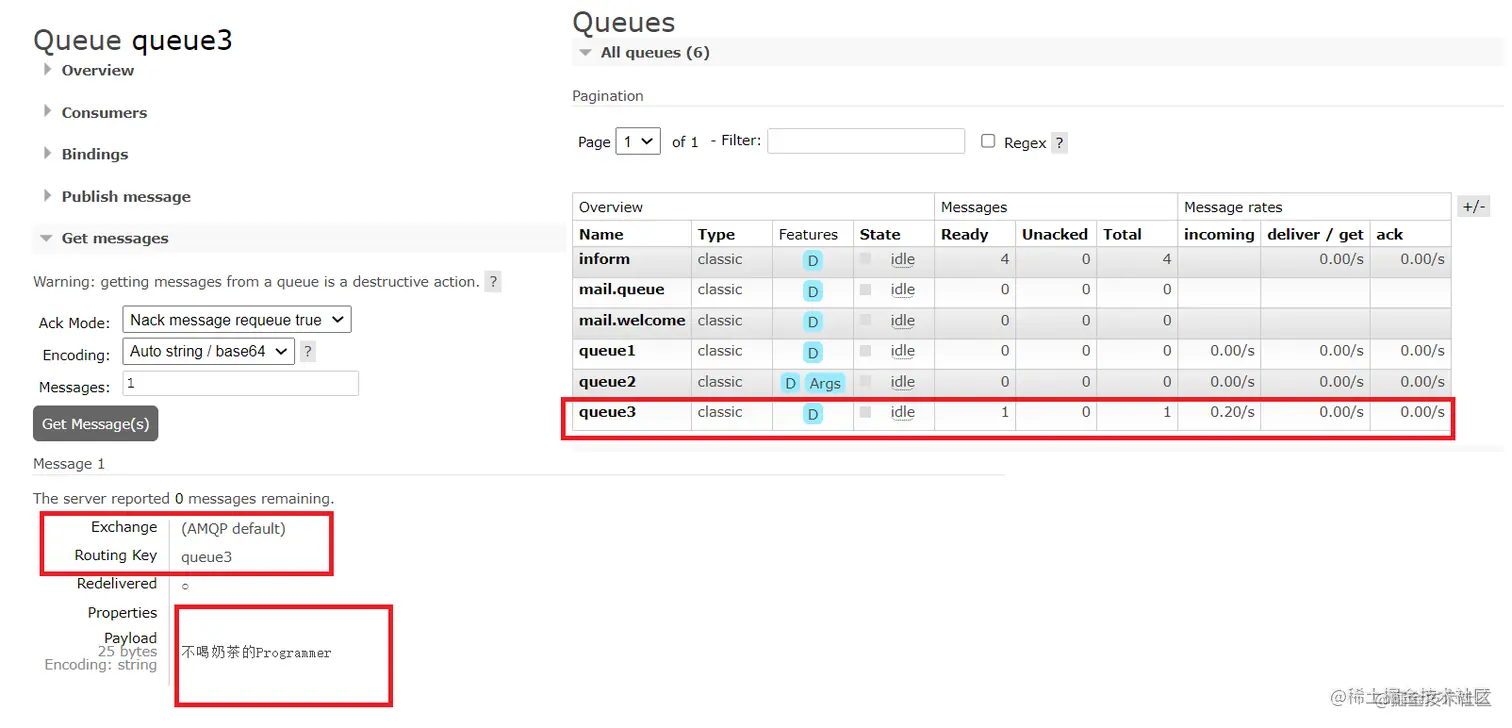Open help icon beside Encoding dropdown

click(x=308, y=352)
